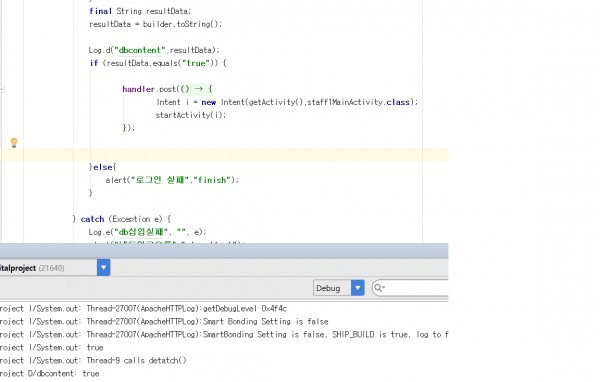Click the "finish" string in alert call
This screenshot has height=382, width=600.
click(x=212, y=180)
